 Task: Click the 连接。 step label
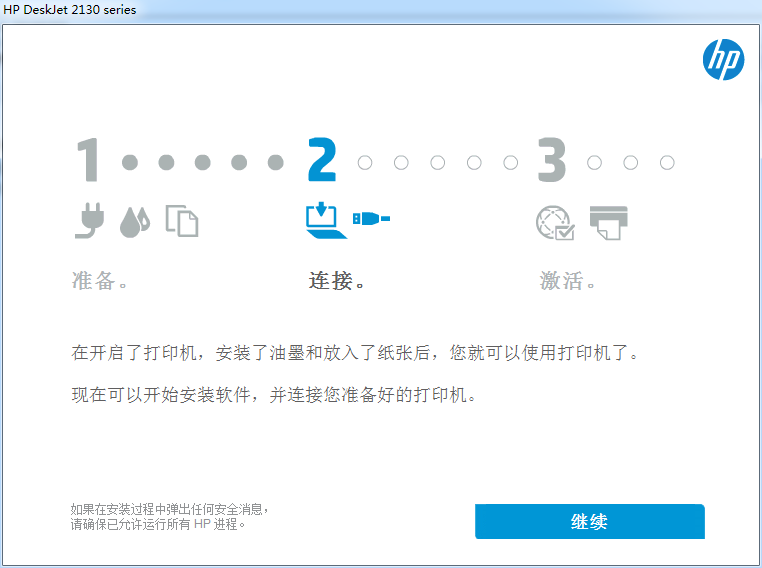(336, 280)
